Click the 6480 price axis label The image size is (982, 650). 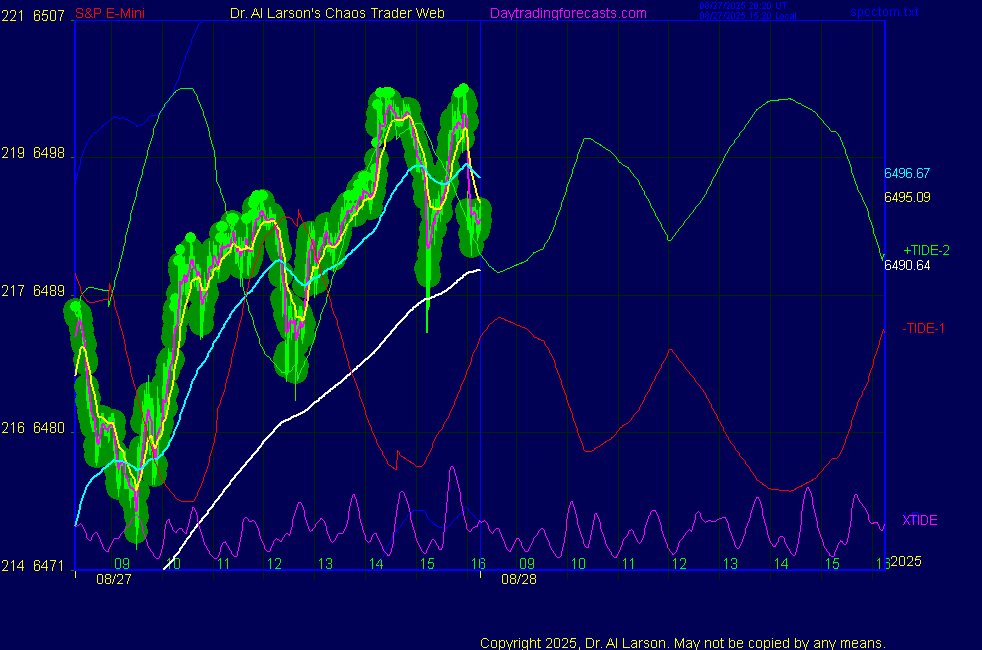(49, 427)
